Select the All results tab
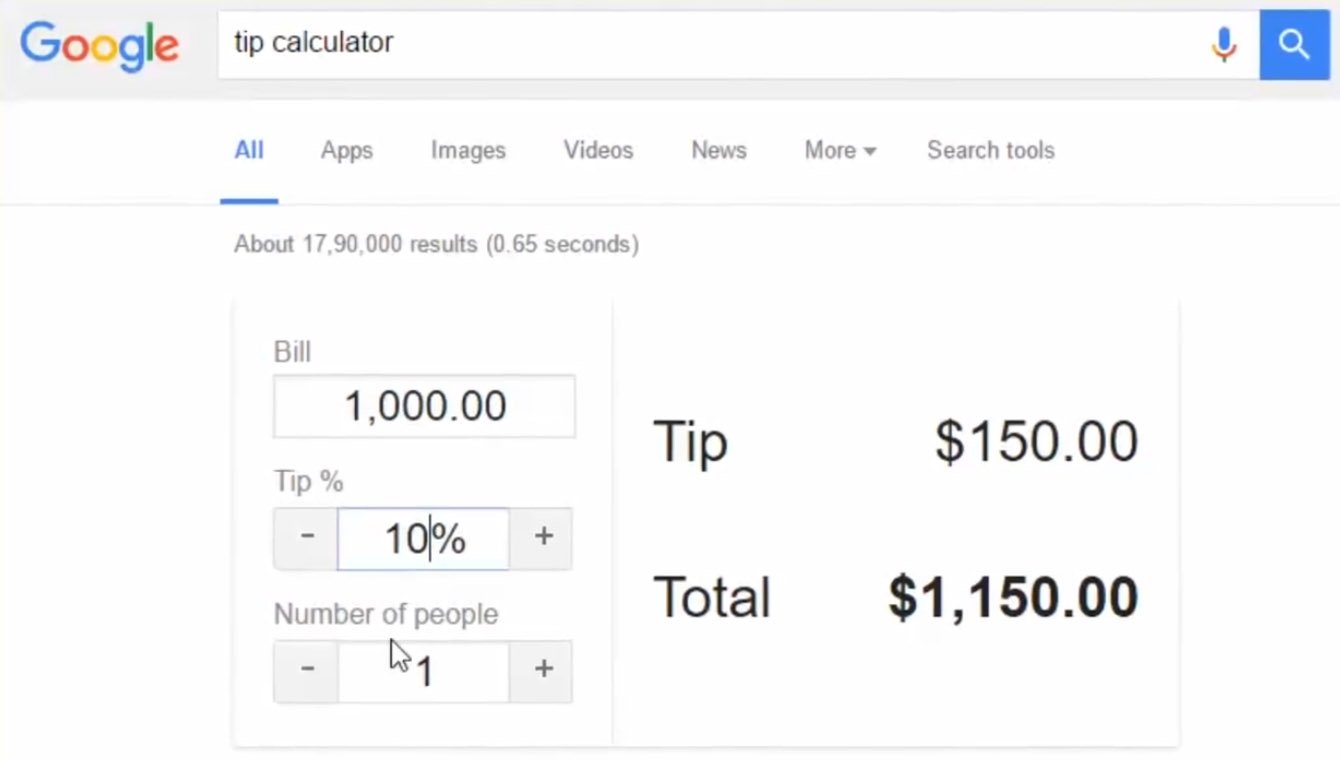 (x=249, y=151)
